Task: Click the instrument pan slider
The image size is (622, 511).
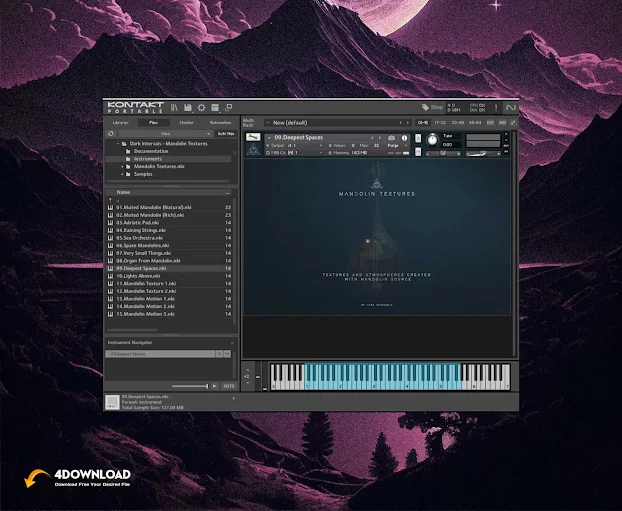Action: tap(443, 154)
